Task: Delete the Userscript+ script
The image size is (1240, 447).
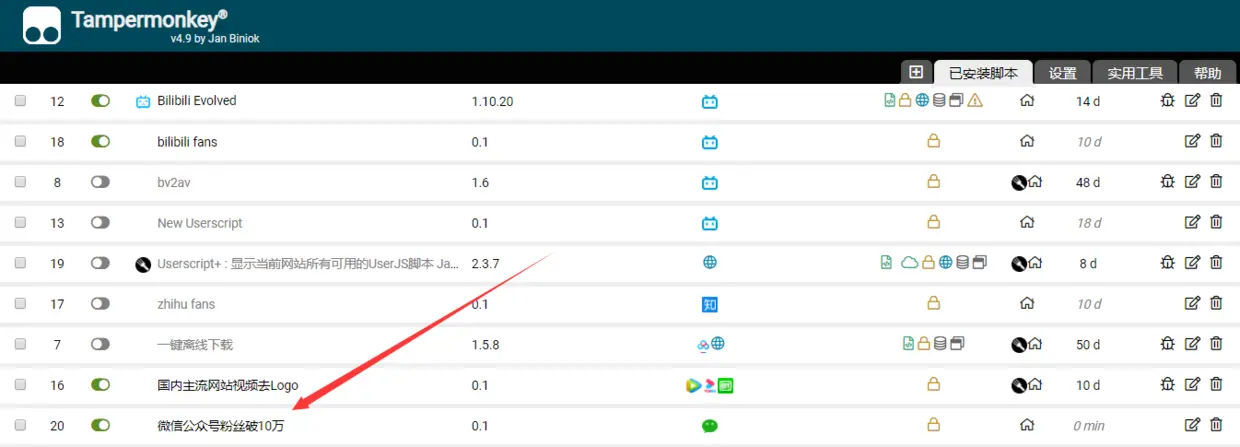Action: [1216, 262]
